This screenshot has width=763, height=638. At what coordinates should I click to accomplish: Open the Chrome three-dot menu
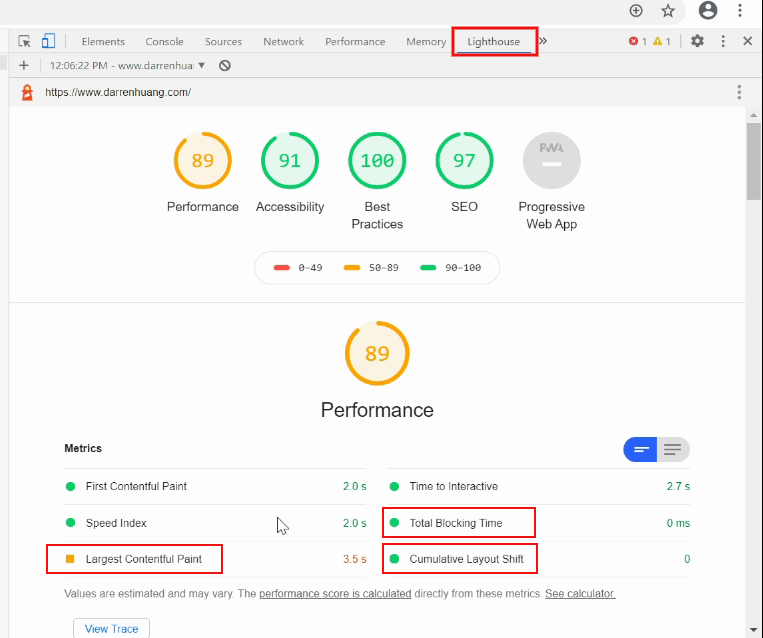(x=740, y=10)
